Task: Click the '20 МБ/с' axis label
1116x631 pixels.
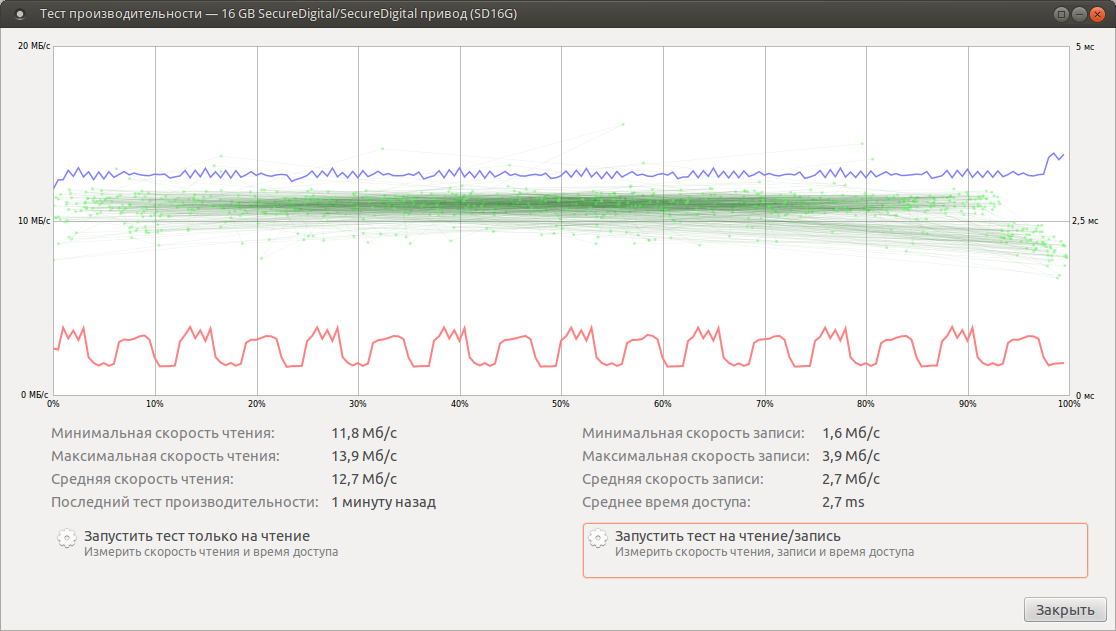Action: coord(34,46)
